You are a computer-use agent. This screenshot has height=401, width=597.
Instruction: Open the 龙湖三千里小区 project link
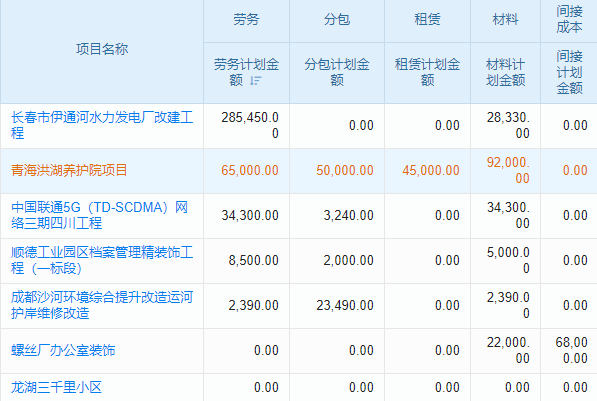(x=56, y=387)
